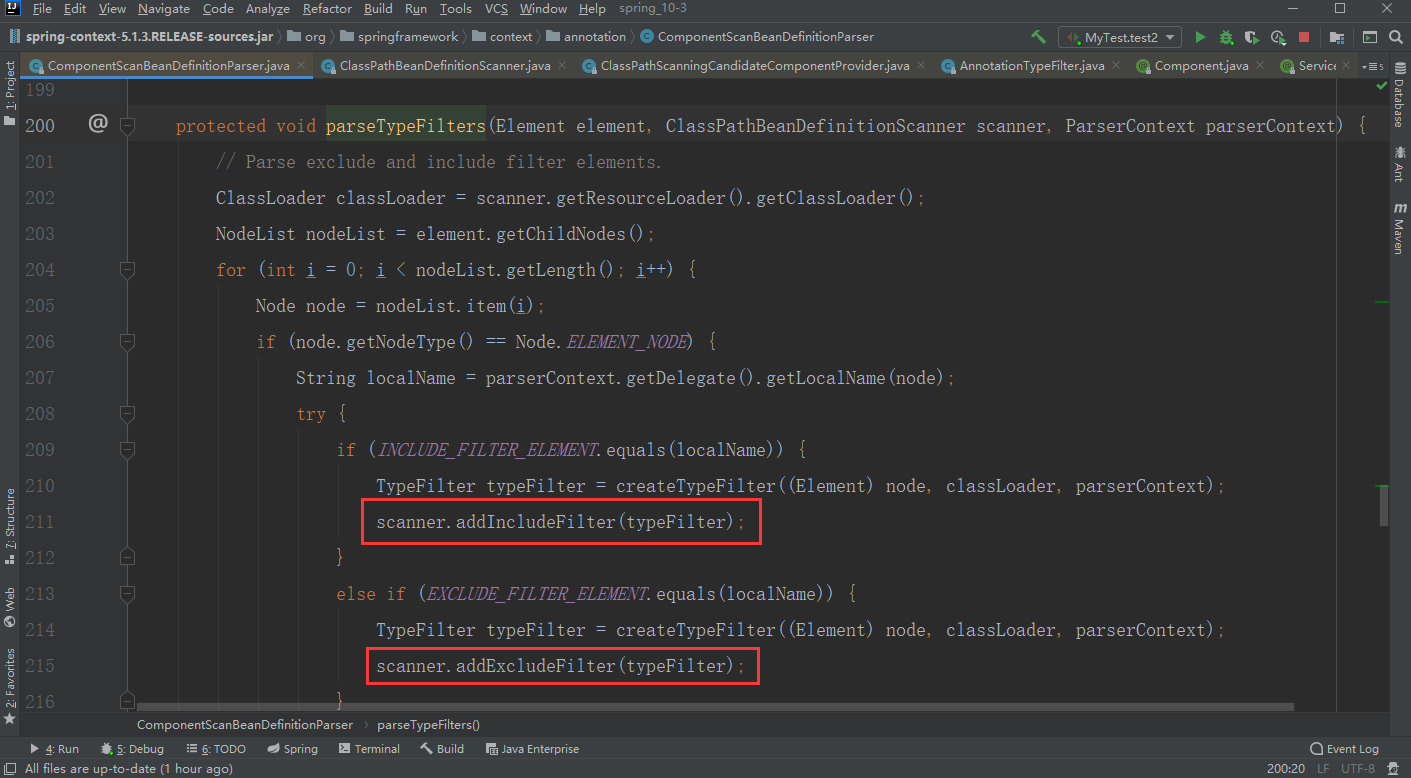Collapse the parseTypeFilters method at line 200
Image resolution: width=1411 pixels, height=778 pixels.
[x=127, y=125]
